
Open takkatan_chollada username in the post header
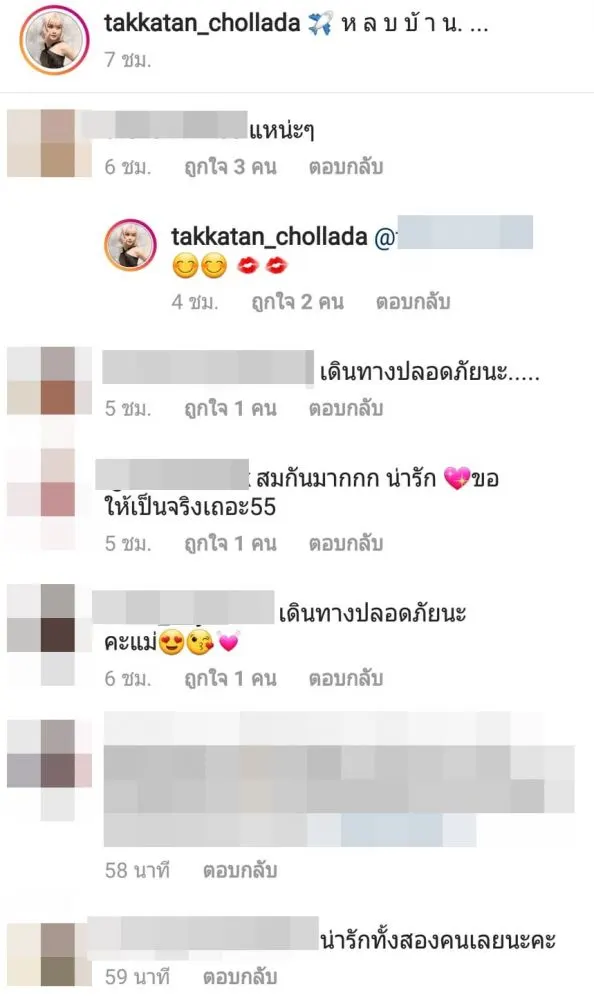202,24
